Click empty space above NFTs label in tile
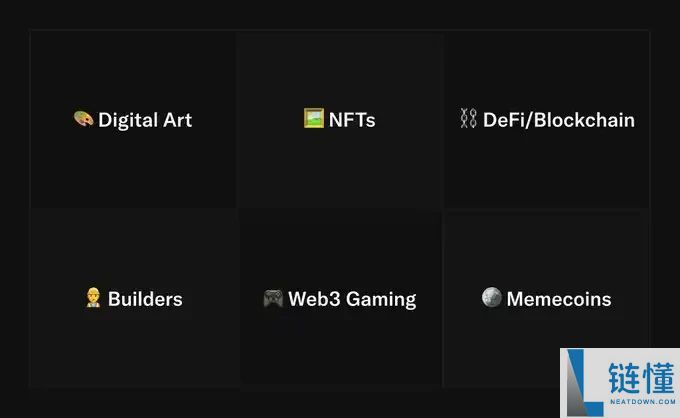The width and height of the screenshot is (680, 418). tap(340, 69)
